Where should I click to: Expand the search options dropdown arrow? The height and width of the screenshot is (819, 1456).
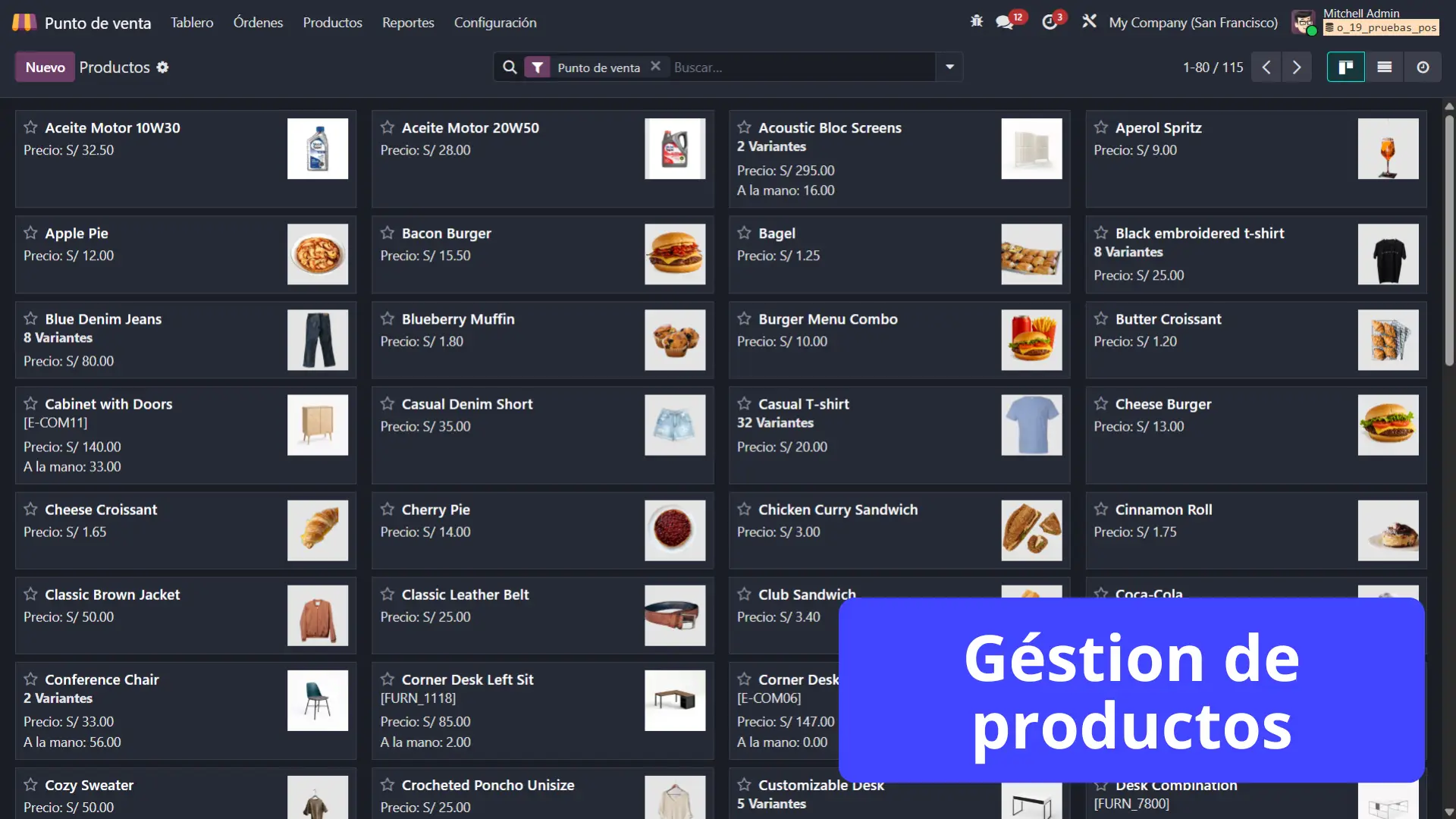tap(949, 67)
